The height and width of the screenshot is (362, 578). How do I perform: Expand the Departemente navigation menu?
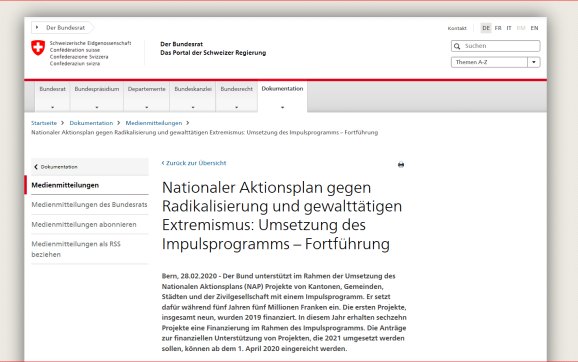pos(147,97)
